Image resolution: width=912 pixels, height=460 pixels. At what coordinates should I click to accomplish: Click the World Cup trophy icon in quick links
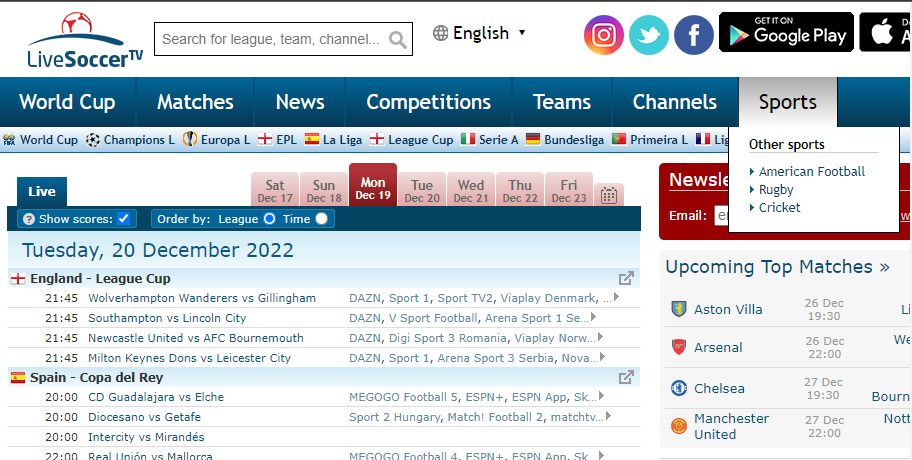9,140
